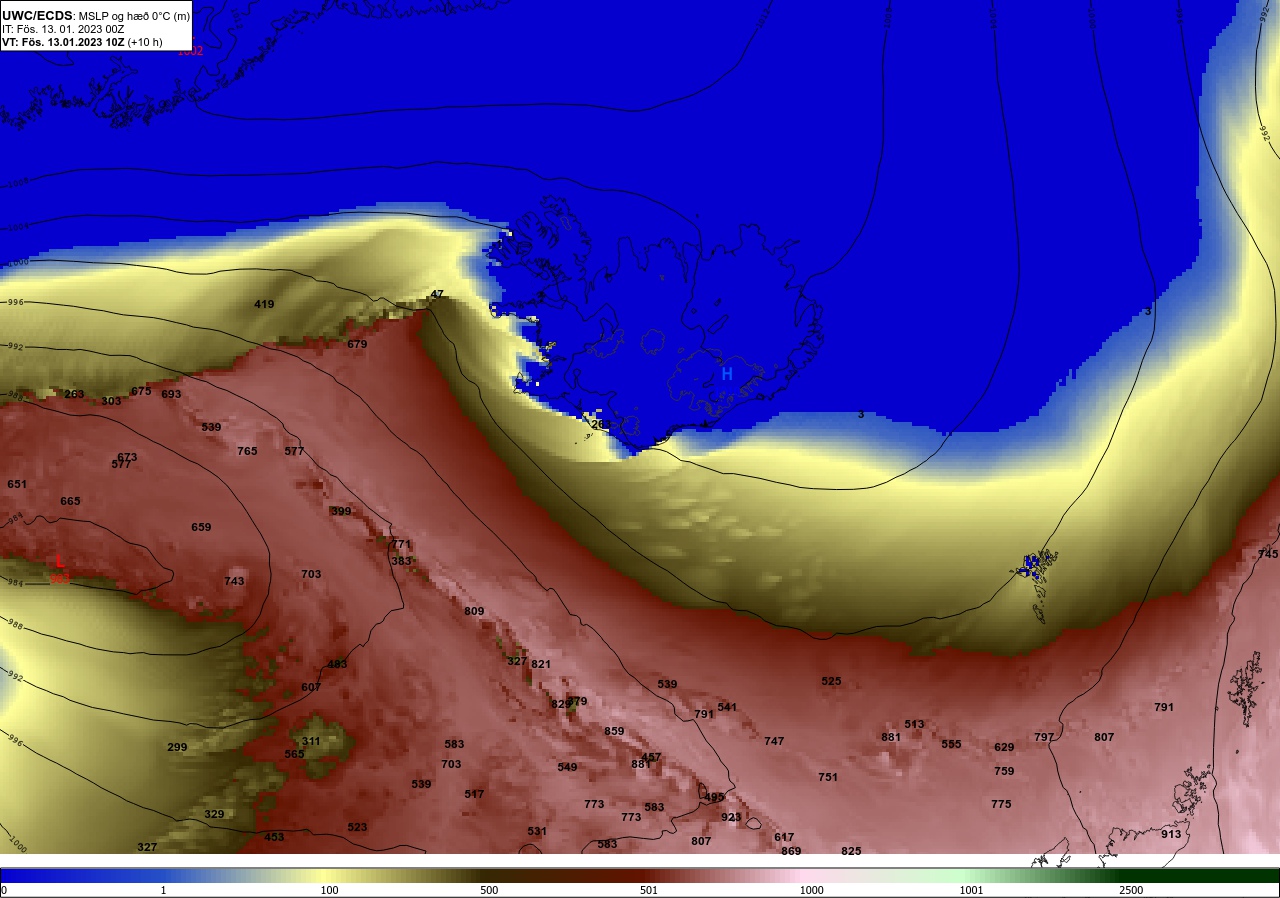Click the 617 value label
This screenshot has width=1280, height=898.
point(784,837)
